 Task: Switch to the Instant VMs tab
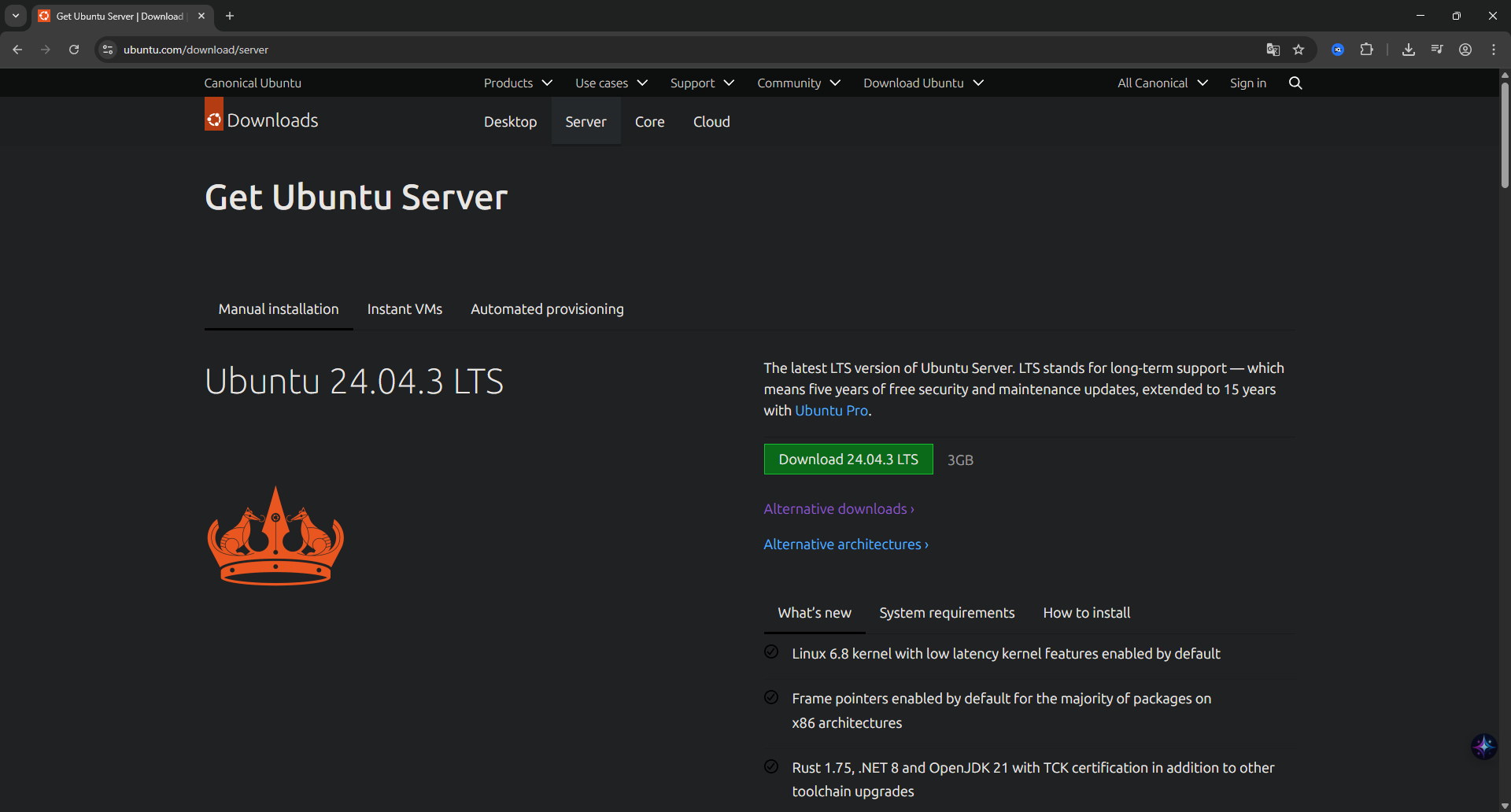[x=405, y=309]
